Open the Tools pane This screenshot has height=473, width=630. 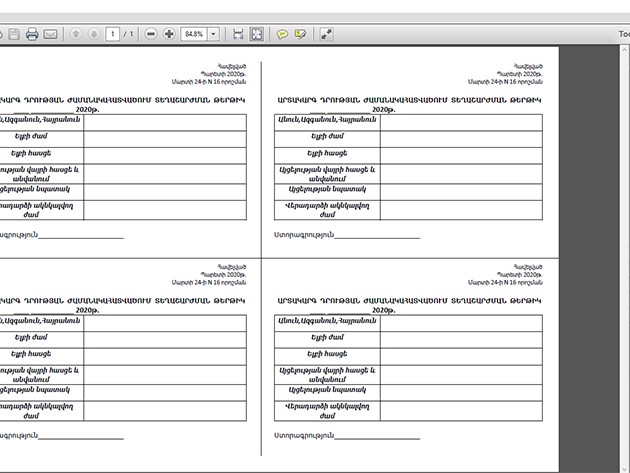[x=624, y=34]
